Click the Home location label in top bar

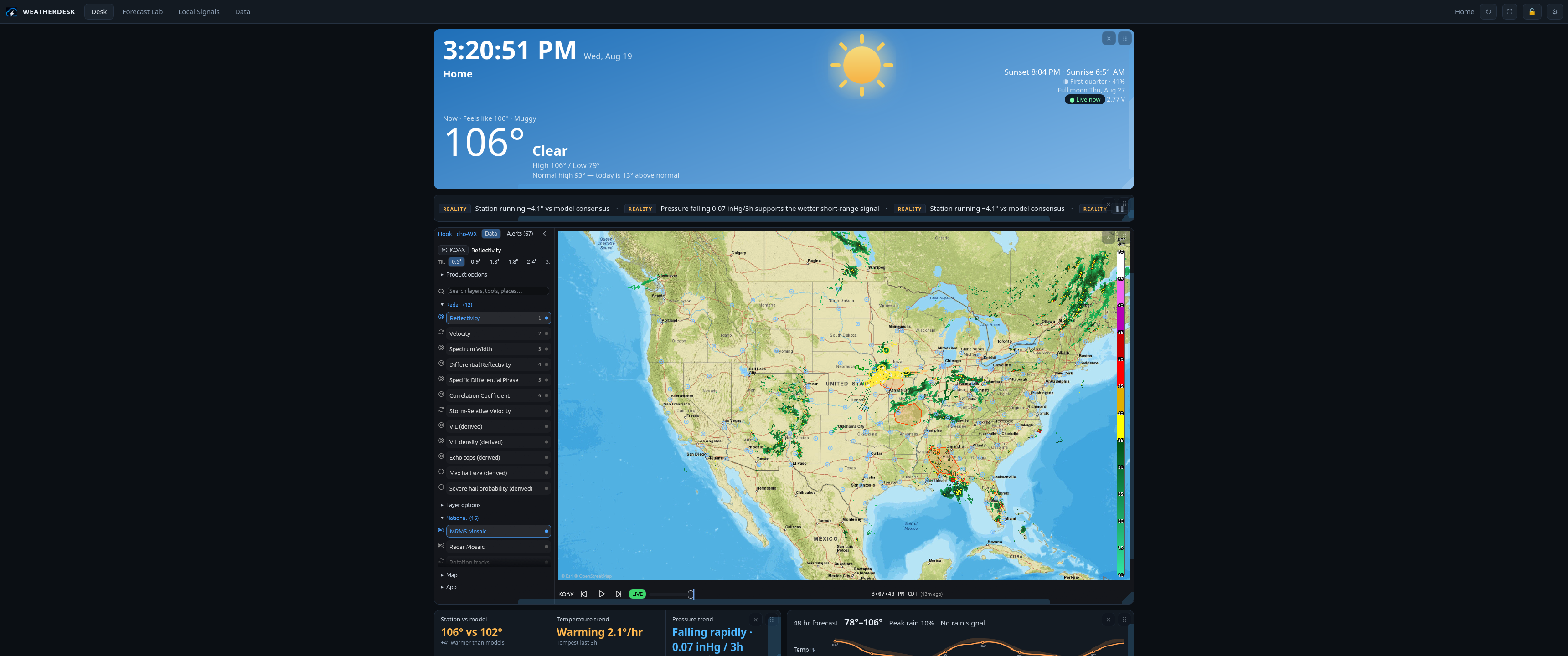coord(1464,11)
